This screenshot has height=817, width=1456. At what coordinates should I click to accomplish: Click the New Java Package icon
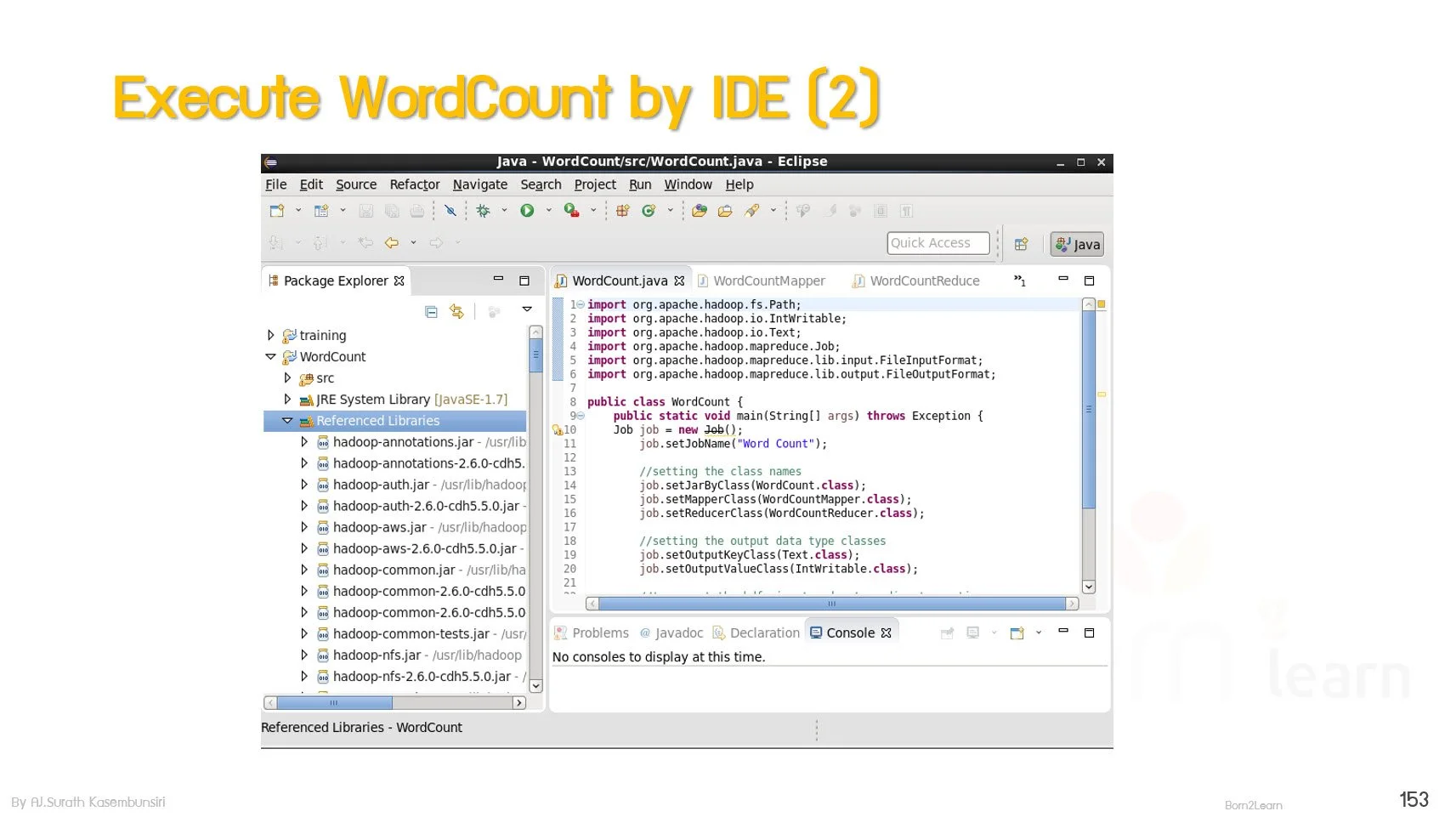click(x=622, y=211)
